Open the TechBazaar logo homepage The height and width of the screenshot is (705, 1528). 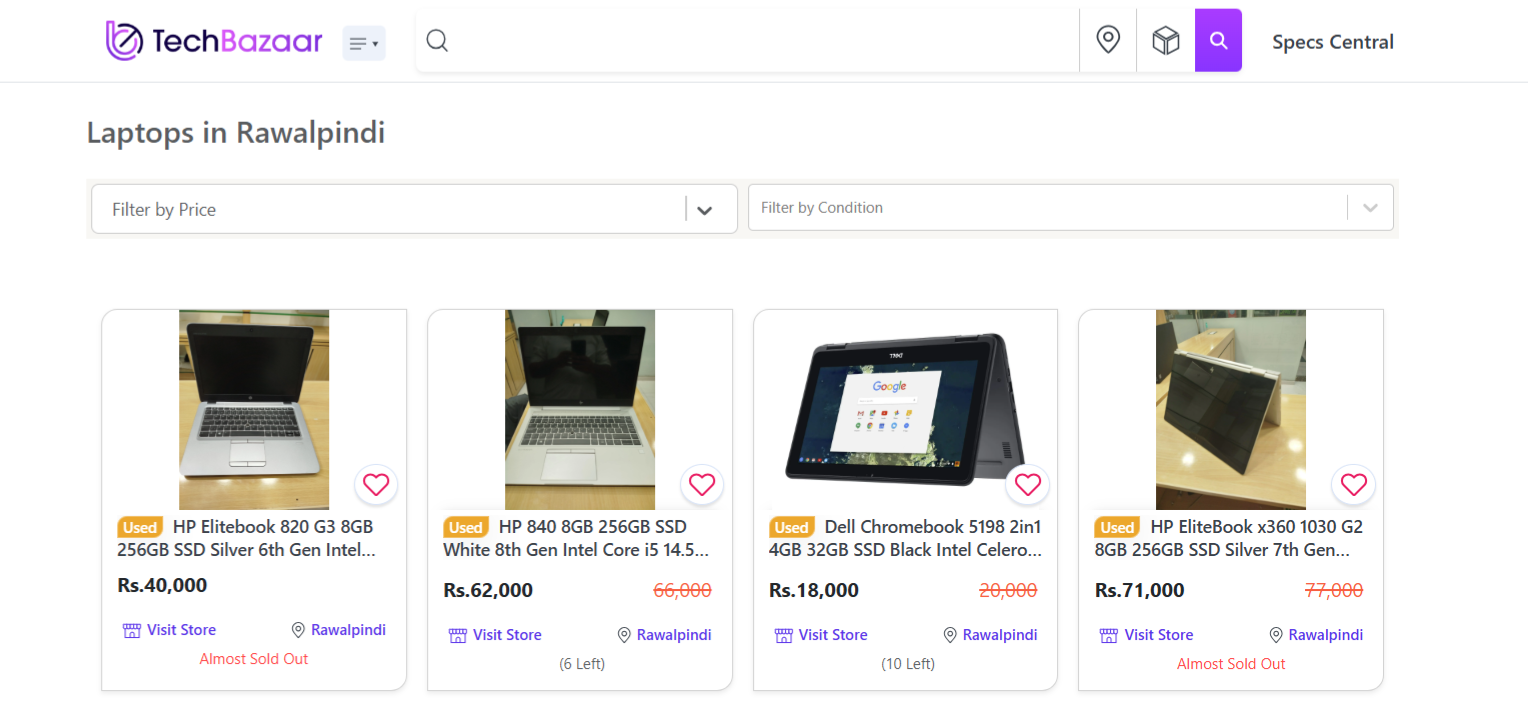(x=214, y=41)
